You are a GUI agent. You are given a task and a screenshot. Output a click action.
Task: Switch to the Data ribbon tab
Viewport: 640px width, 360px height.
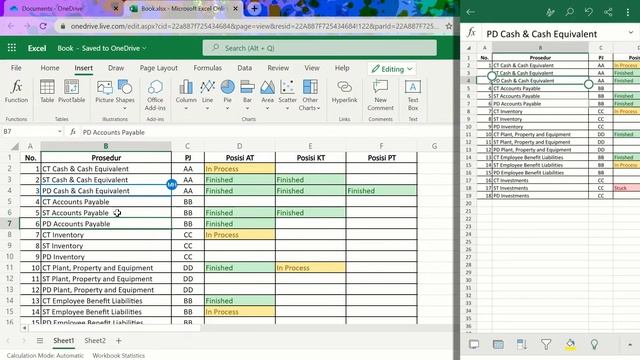244,68
